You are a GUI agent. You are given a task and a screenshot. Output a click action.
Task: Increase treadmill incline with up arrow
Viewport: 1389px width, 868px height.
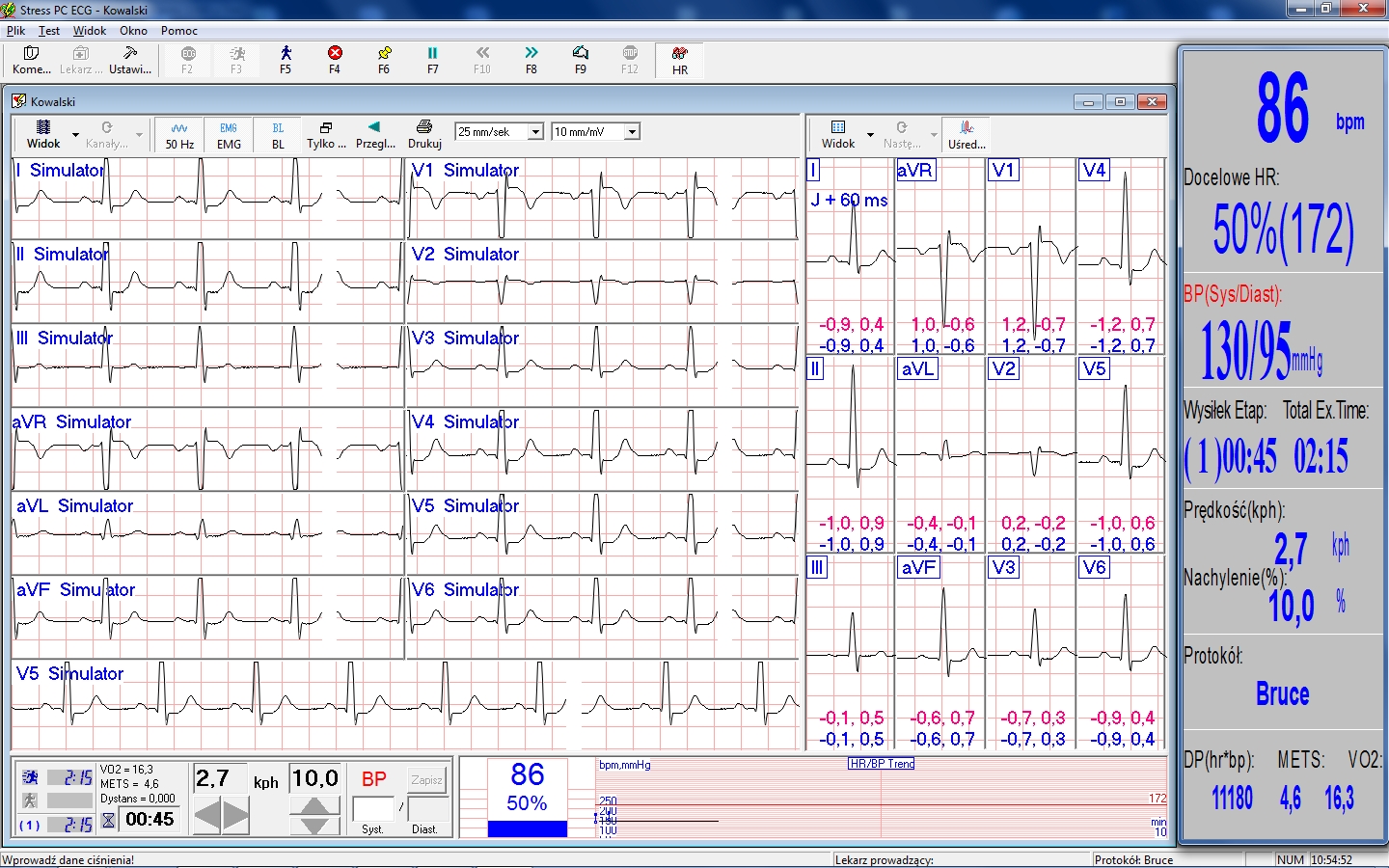click(x=314, y=805)
